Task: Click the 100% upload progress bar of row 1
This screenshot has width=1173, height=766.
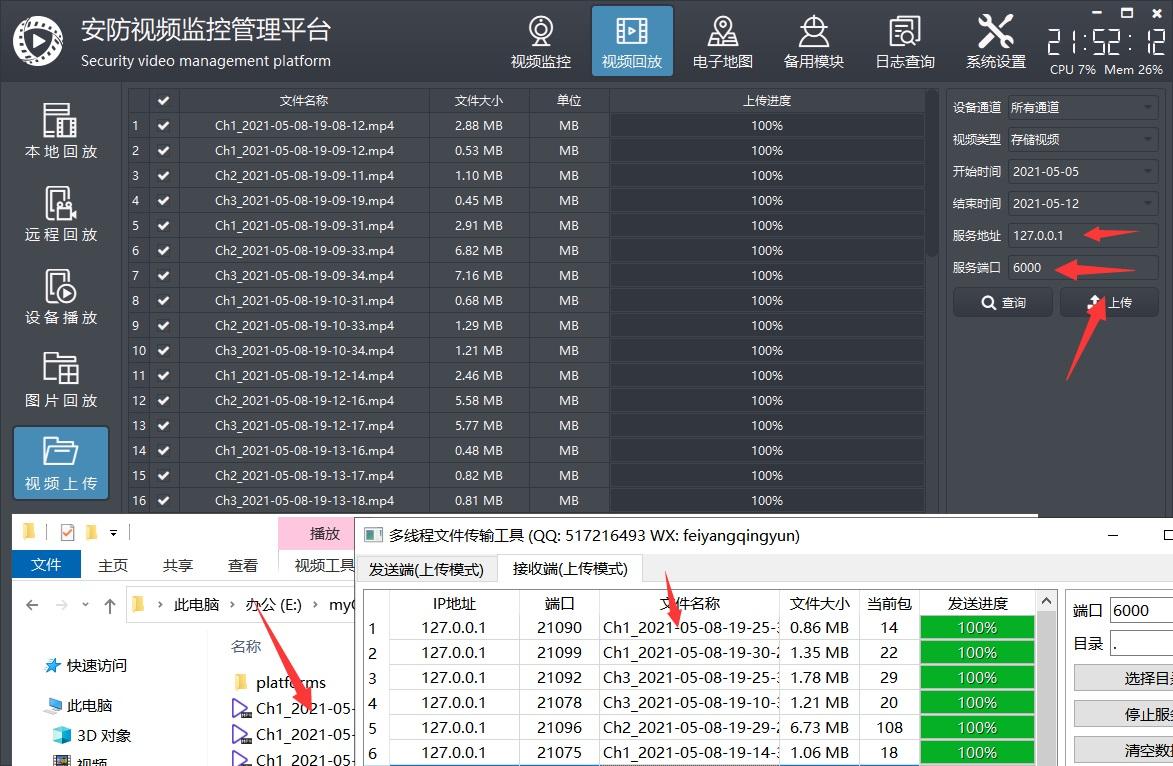Action: [767, 125]
